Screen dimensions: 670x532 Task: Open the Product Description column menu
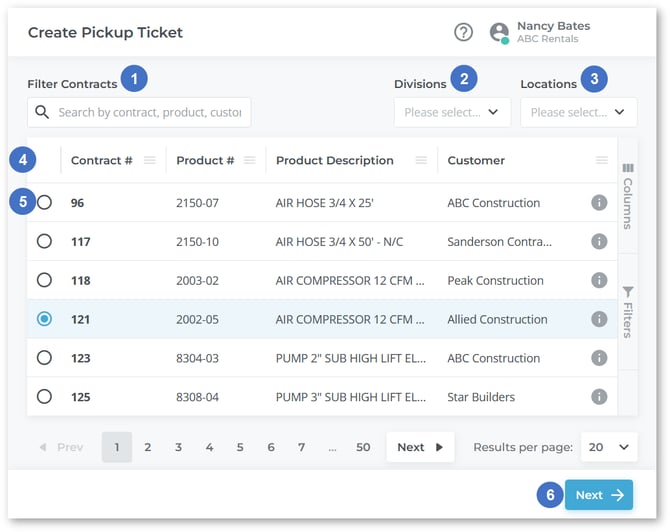421,160
